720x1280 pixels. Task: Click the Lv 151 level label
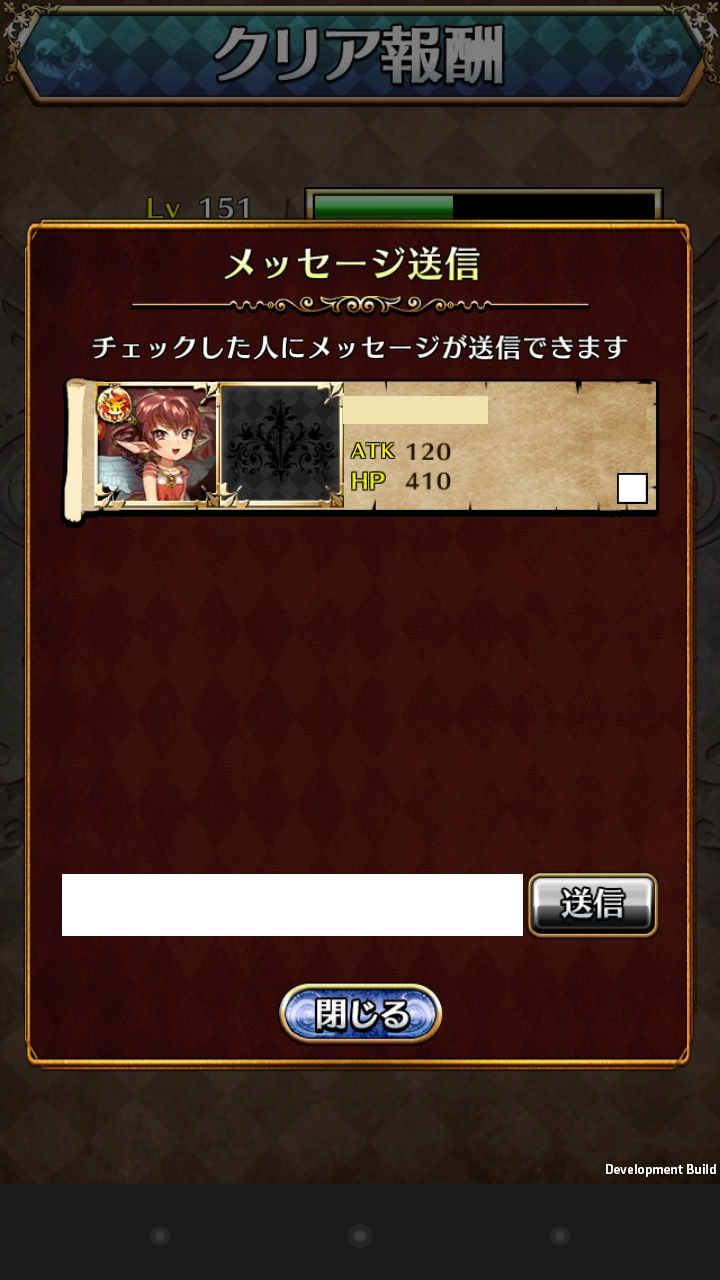(x=199, y=208)
